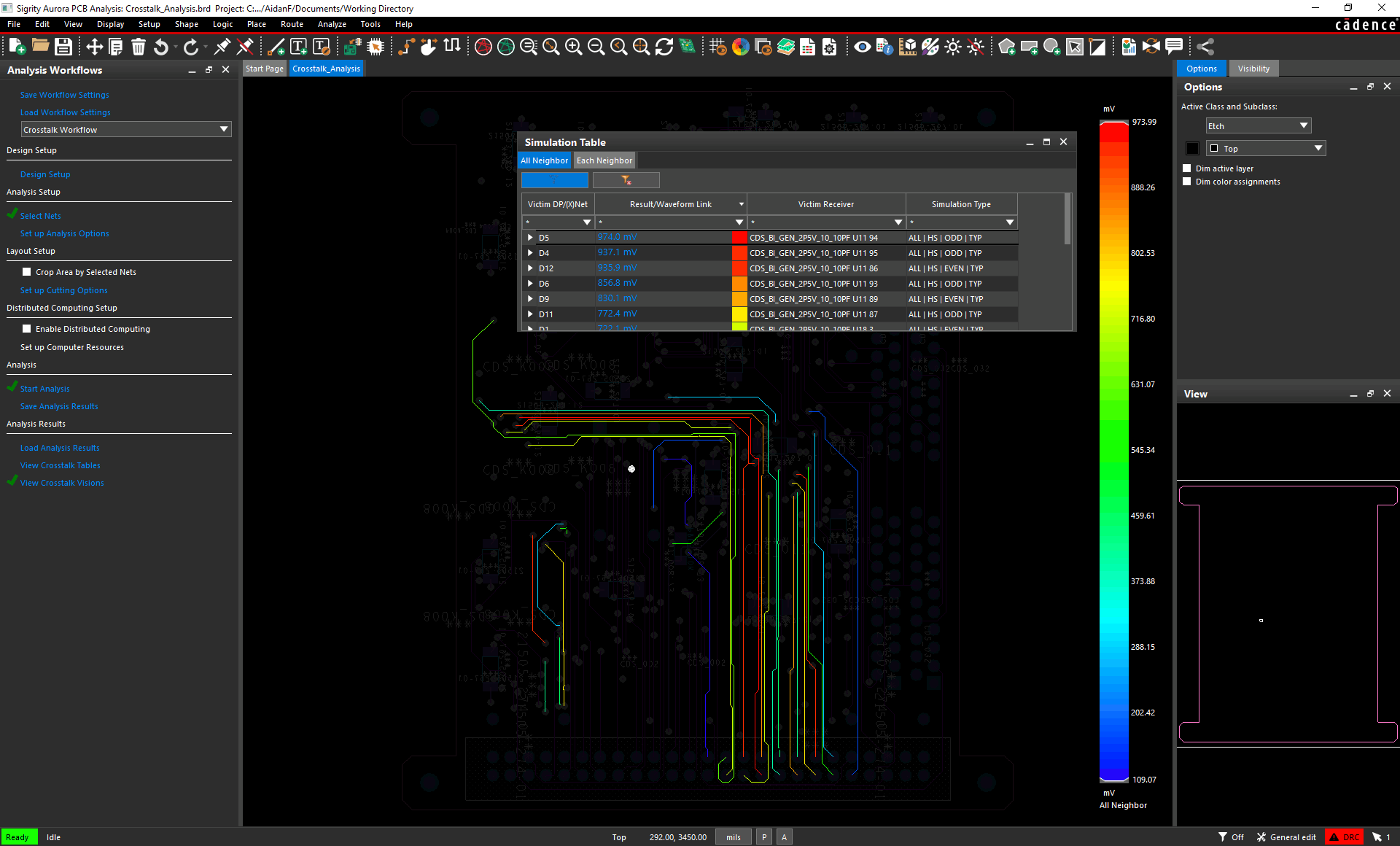
Task: Click the 3D box with ruler icon
Action: pos(908,47)
